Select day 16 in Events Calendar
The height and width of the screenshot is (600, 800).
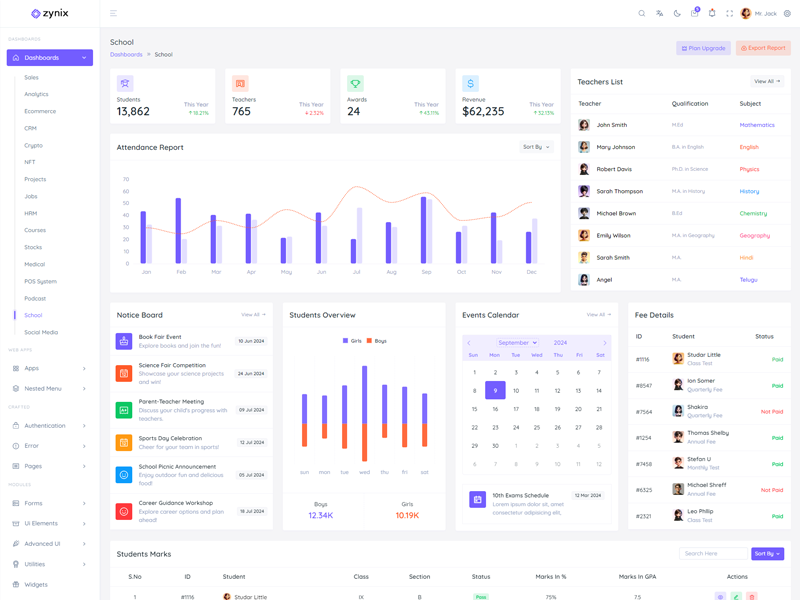[x=495, y=409]
